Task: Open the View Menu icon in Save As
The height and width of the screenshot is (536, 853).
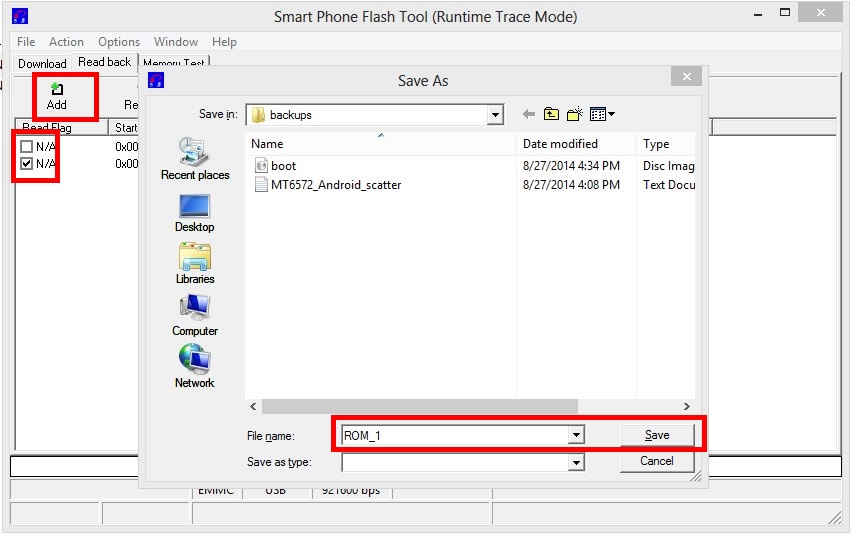Action: [x=602, y=114]
